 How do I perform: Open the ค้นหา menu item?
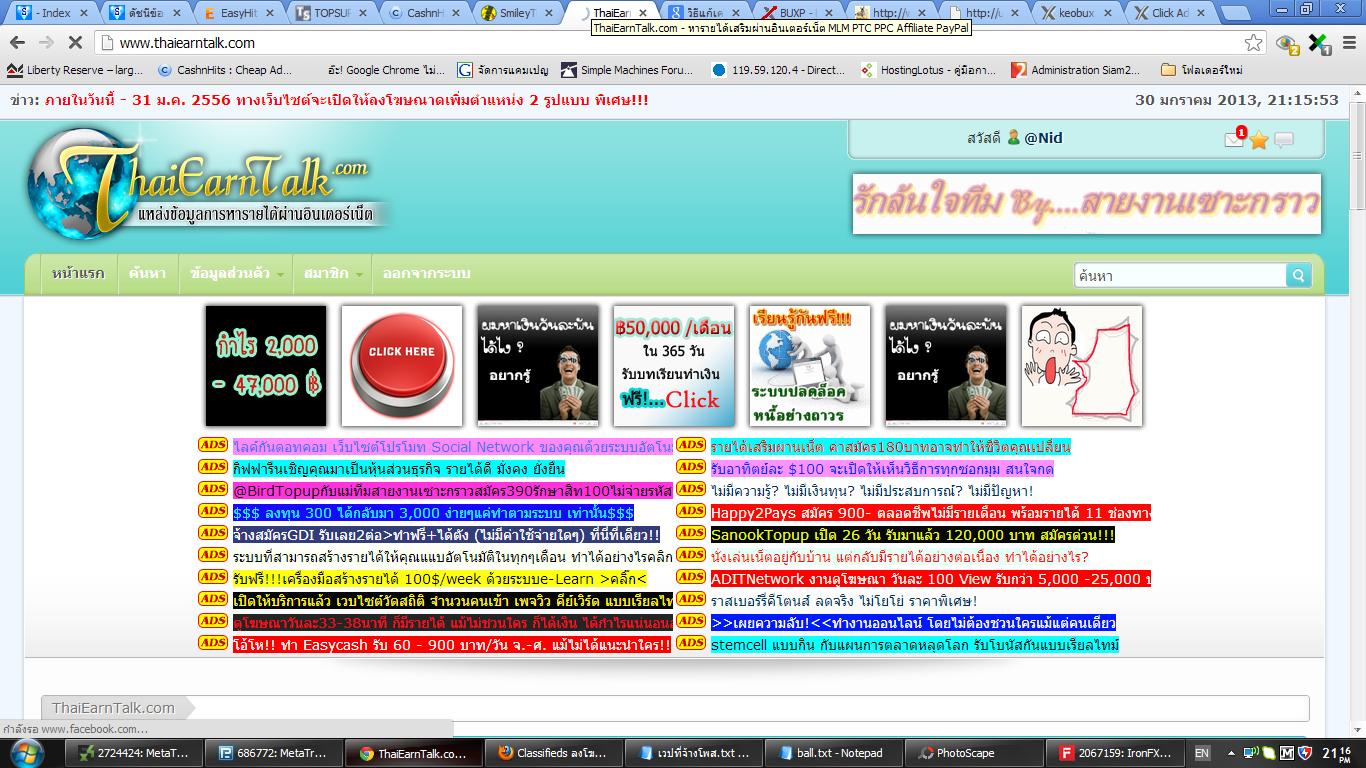(x=147, y=273)
